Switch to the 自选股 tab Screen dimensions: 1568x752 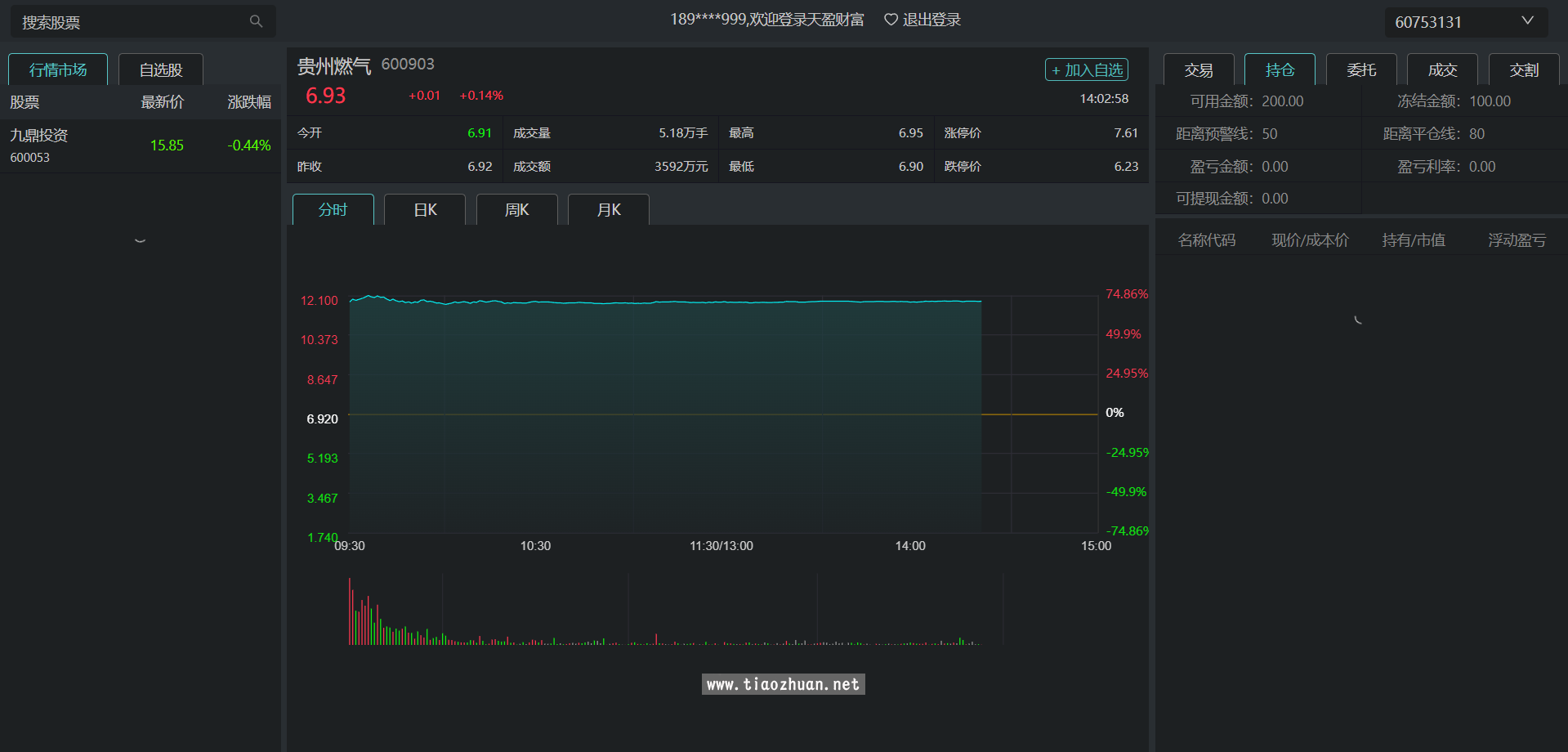[161, 70]
